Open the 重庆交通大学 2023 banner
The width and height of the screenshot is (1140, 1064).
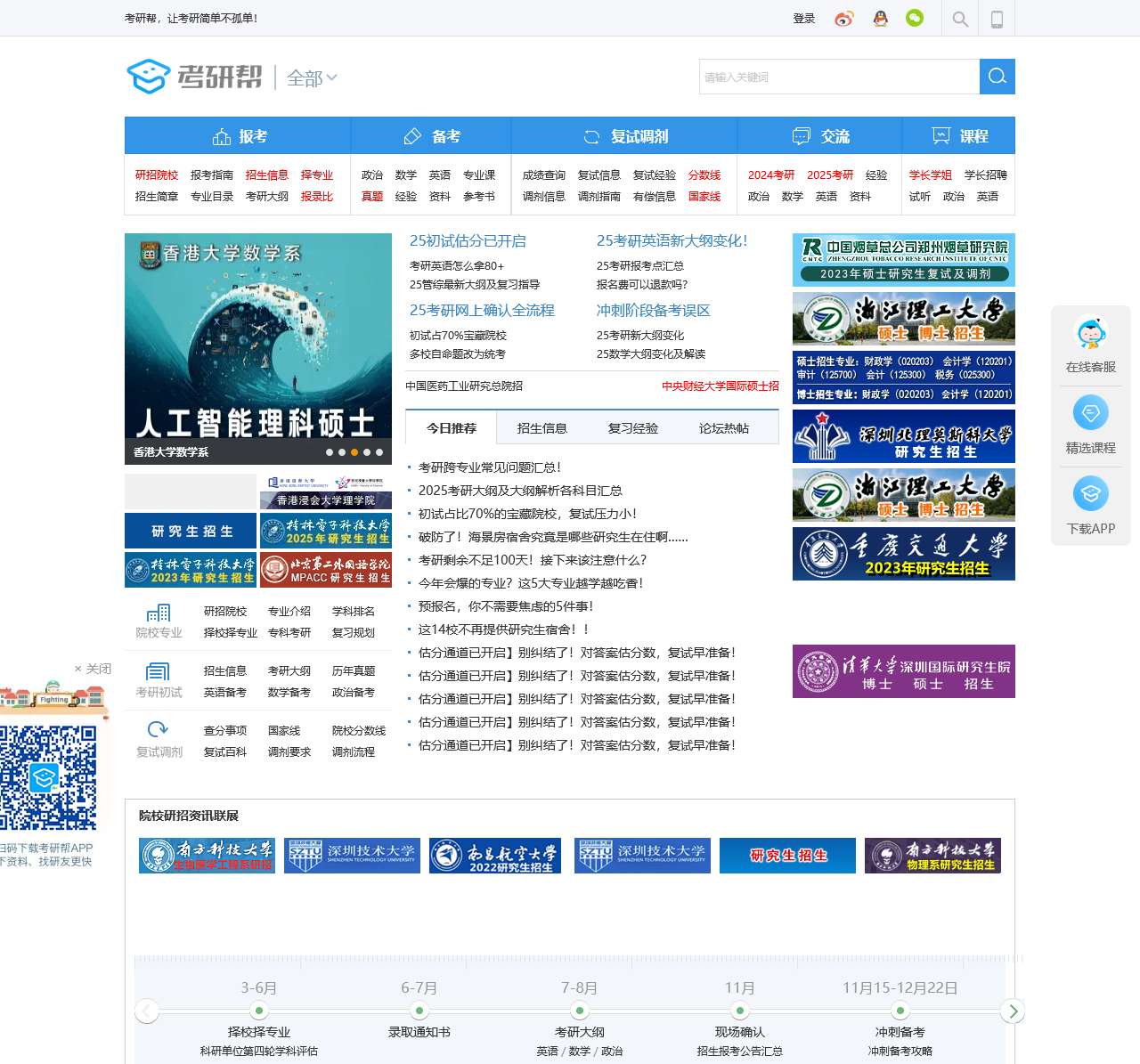click(x=904, y=554)
